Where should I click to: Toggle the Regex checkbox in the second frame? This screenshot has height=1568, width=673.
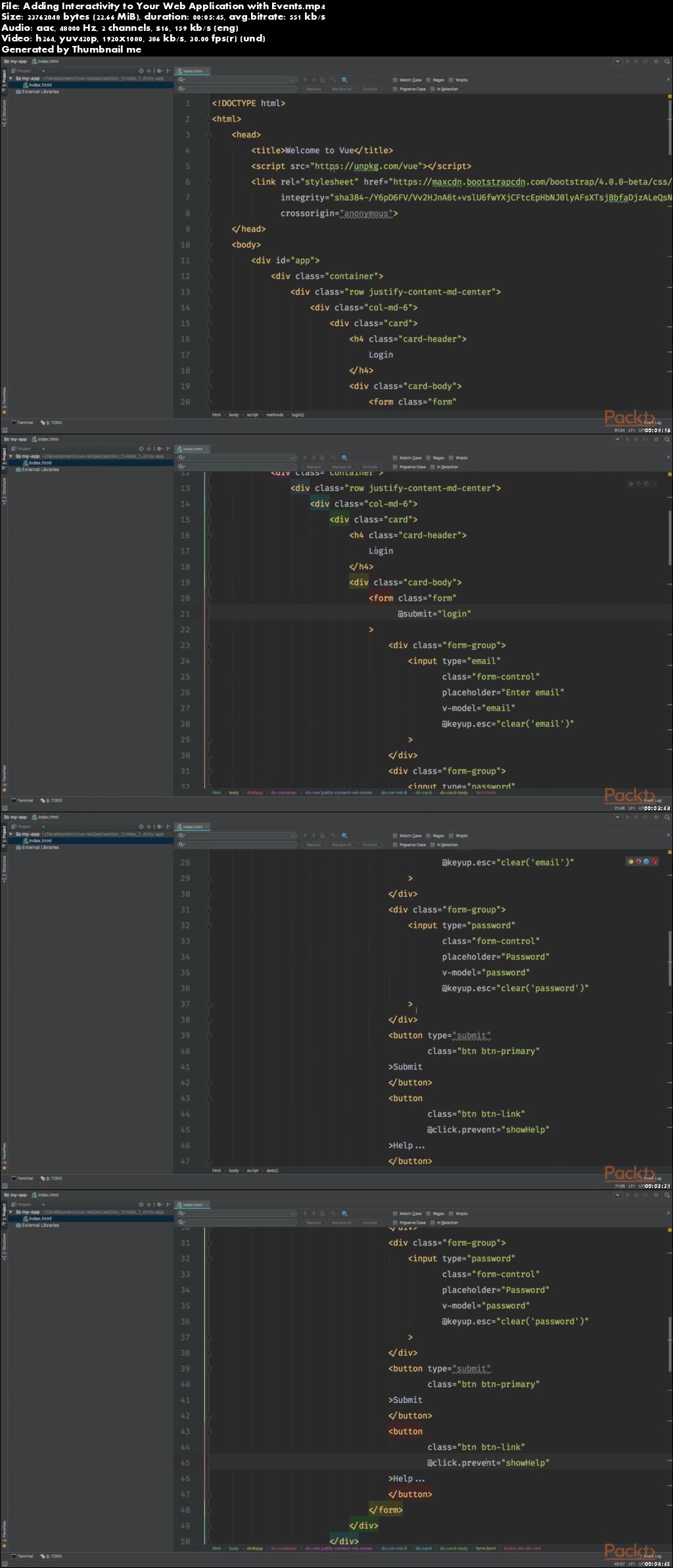click(428, 458)
